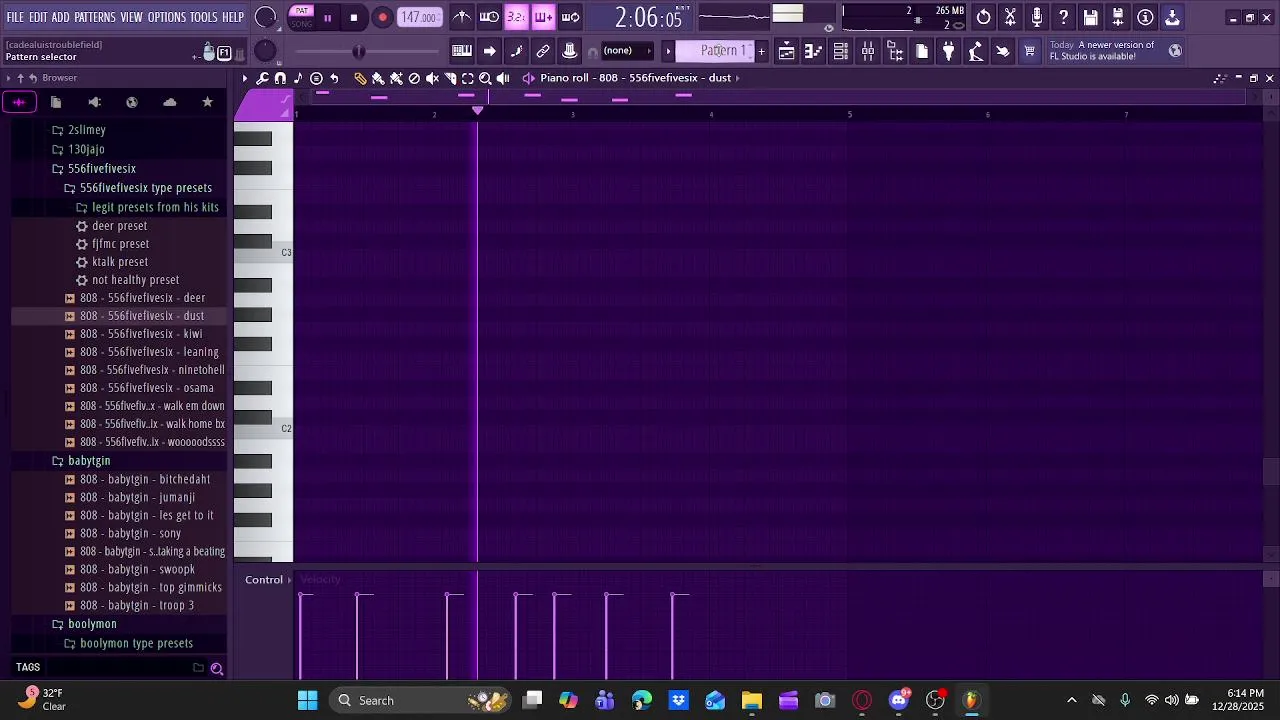
Task: Switch to the browser starred favorites tab
Action: [x=207, y=102]
